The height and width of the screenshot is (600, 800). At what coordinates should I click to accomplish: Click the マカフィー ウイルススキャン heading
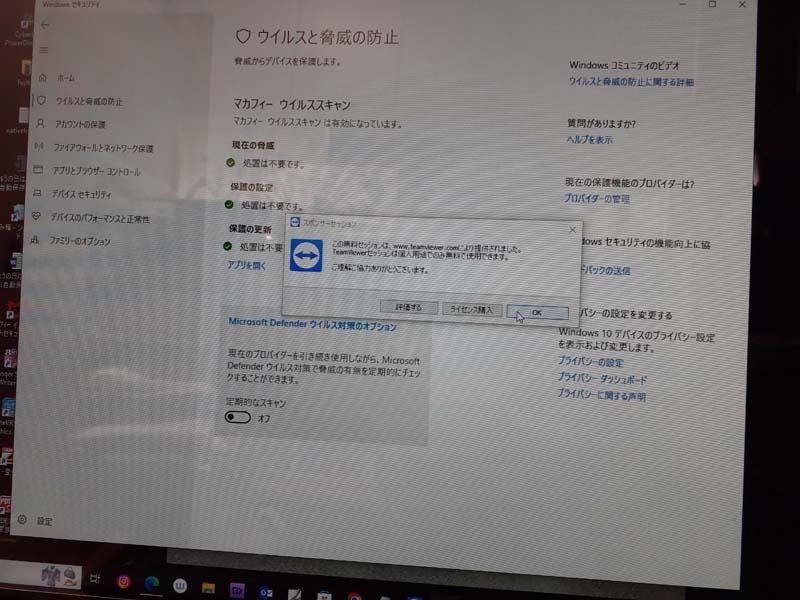(x=292, y=105)
